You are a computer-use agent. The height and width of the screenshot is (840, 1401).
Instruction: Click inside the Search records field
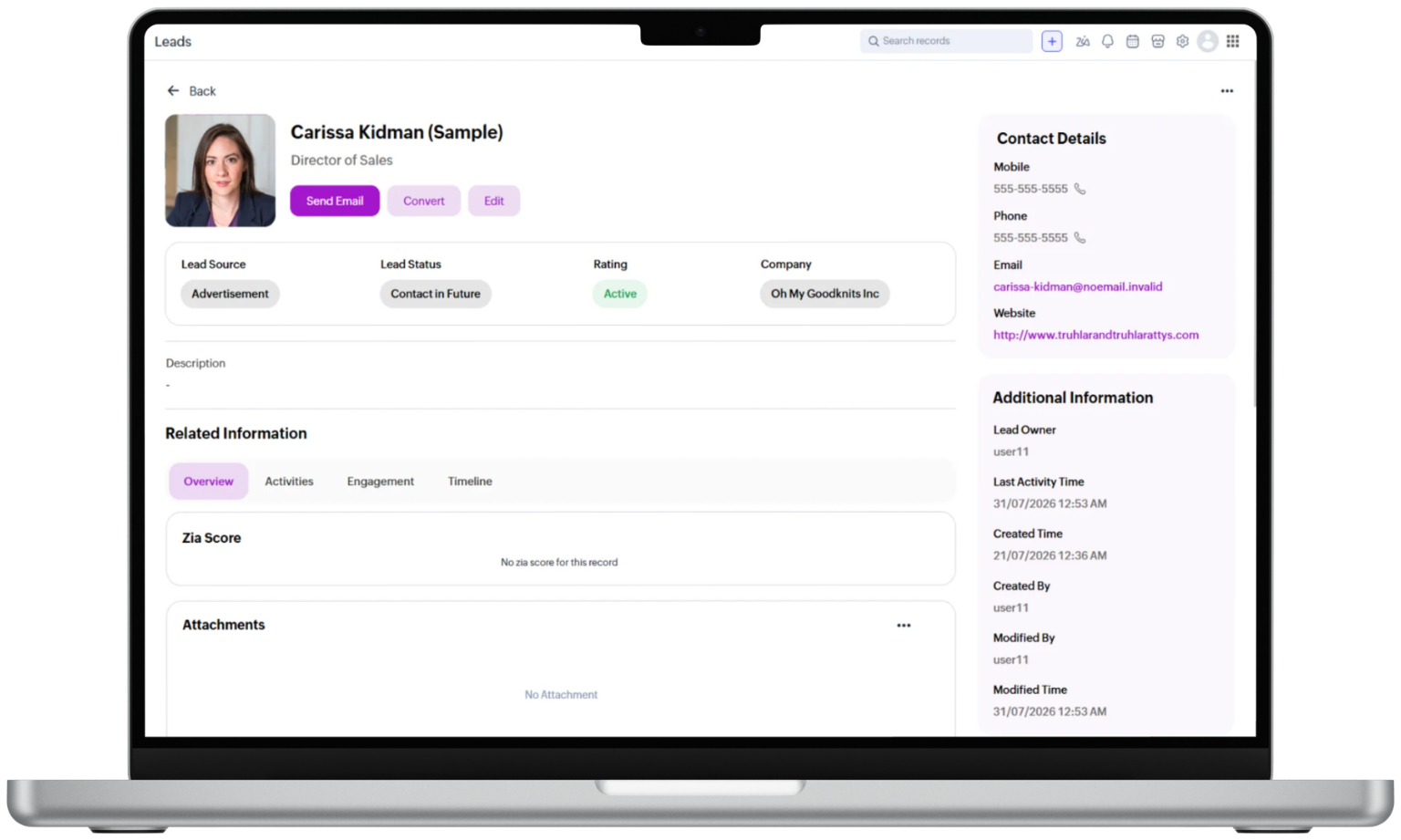coord(946,41)
